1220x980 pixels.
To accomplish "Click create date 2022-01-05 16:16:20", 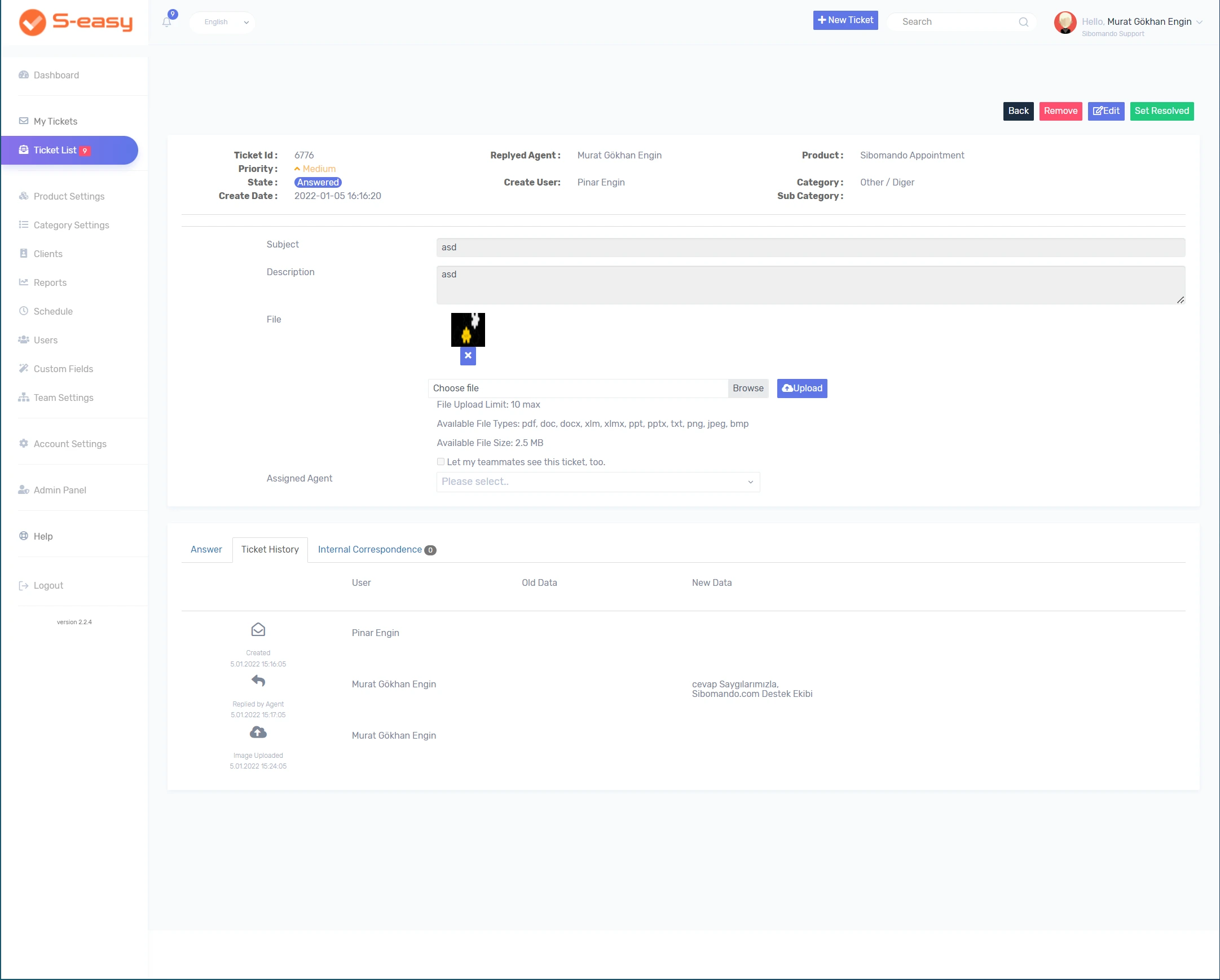I will coord(337,196).
